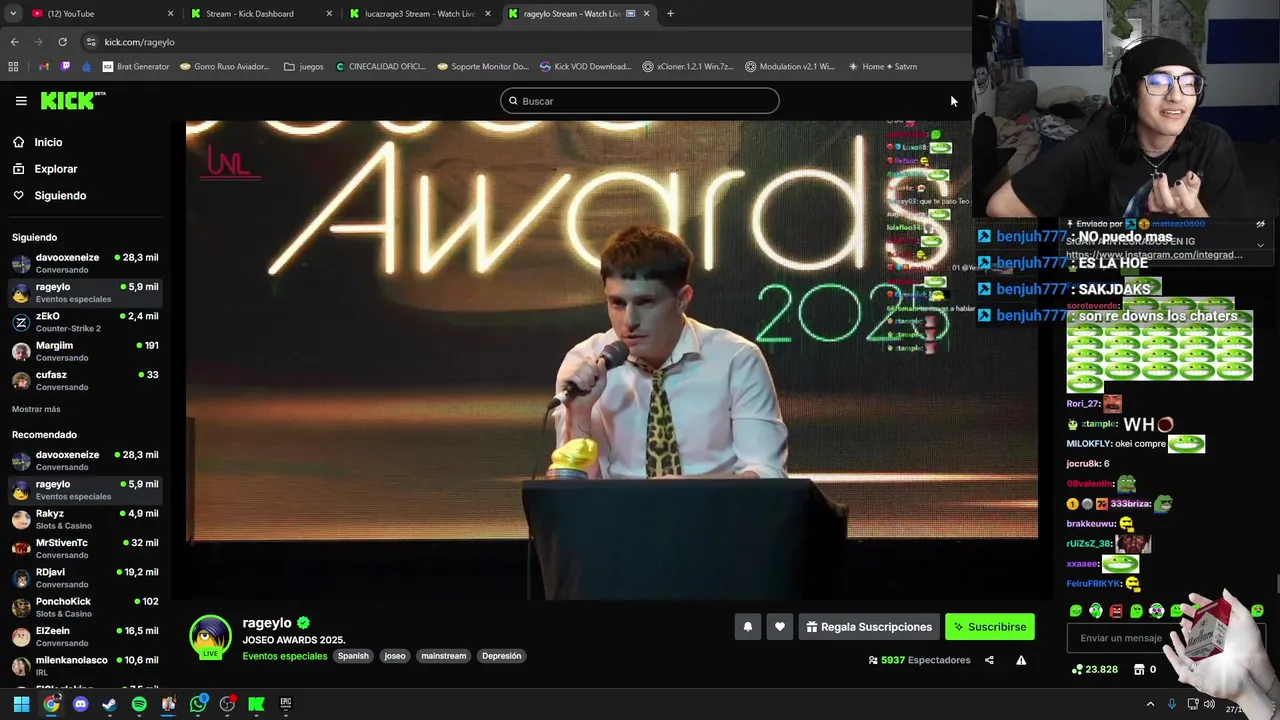Toggle stream notifications bell
The image size is (1280, 720).
pos(747,627)
